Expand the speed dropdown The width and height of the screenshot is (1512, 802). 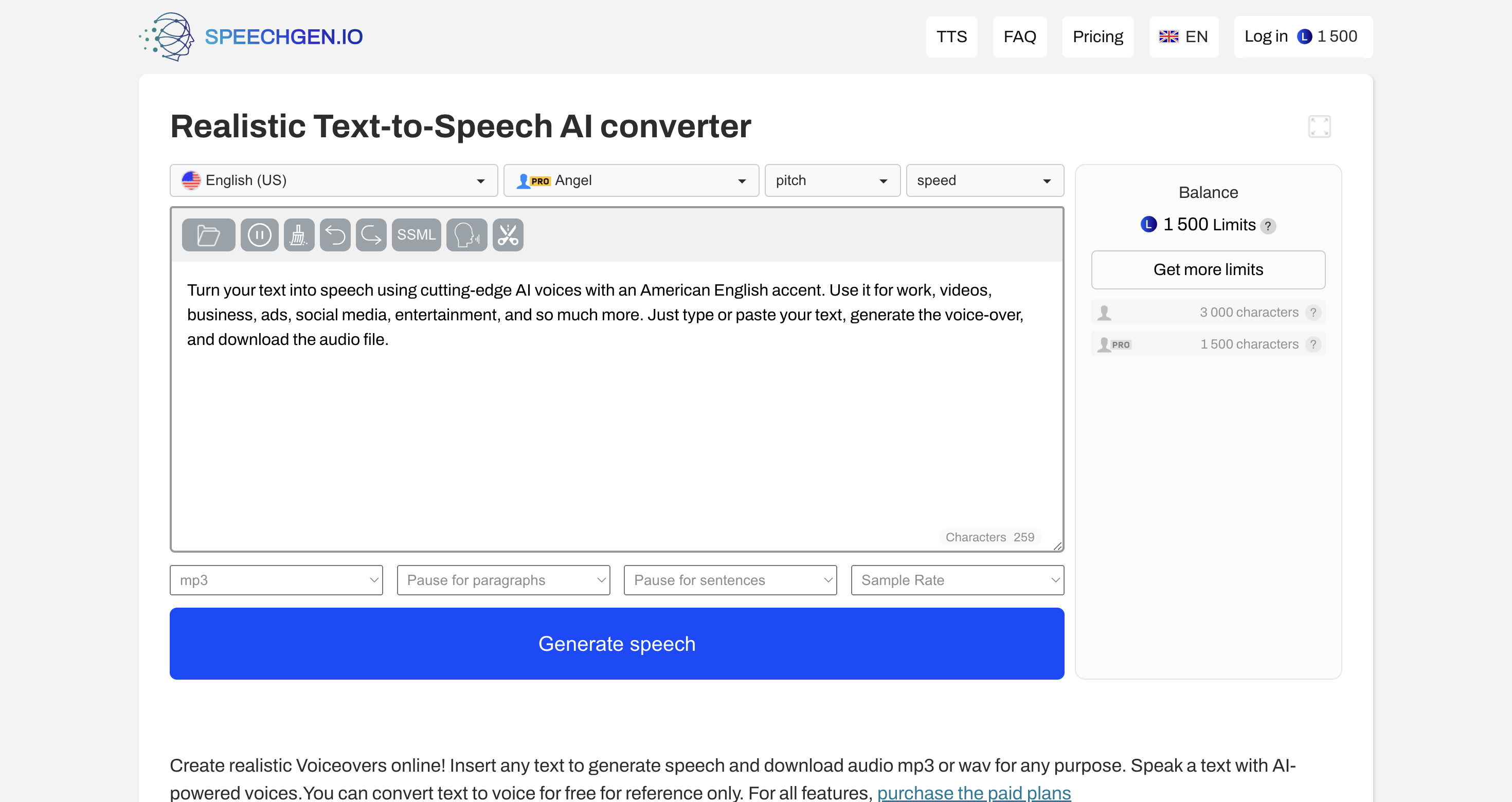click(985, 180)
